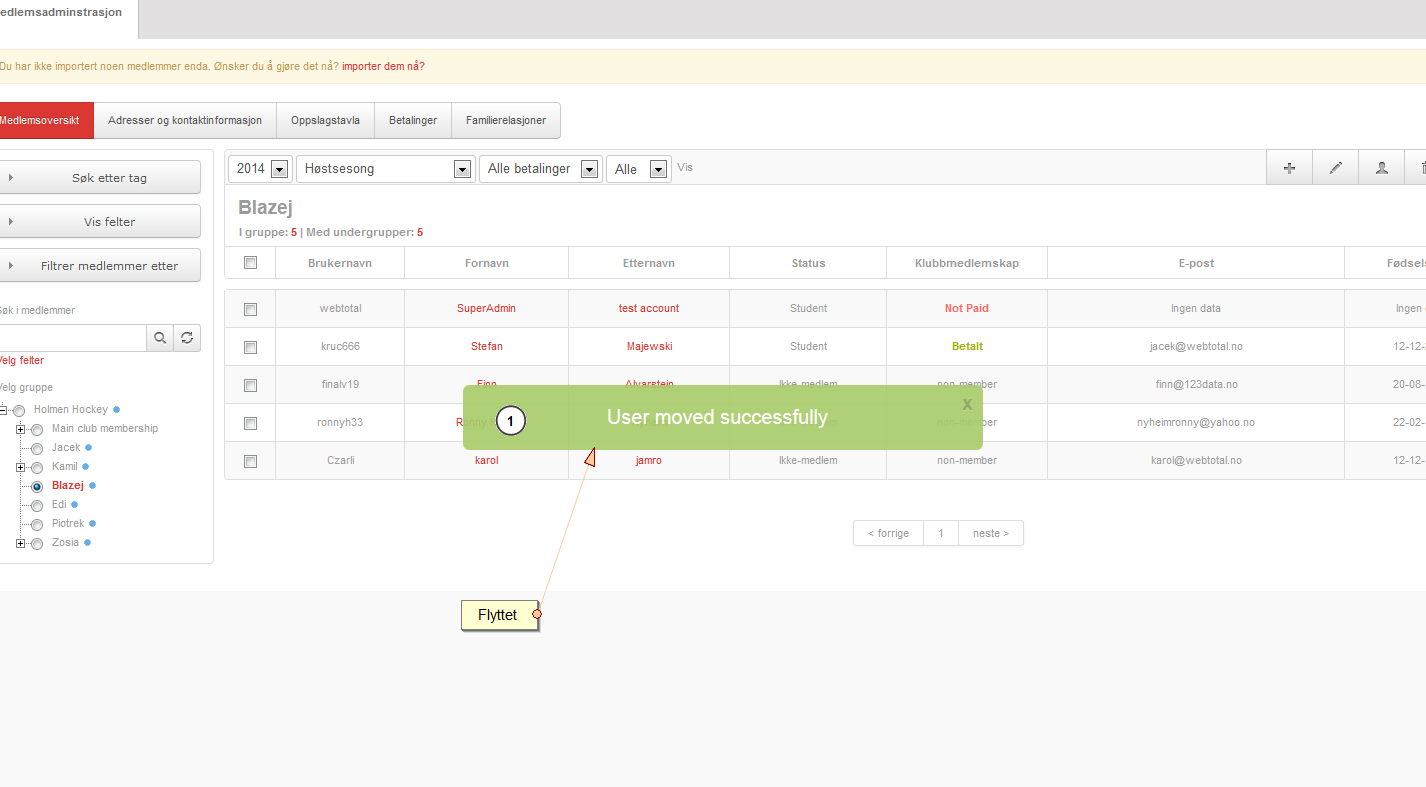Expand the Filtrer medlemmer etter panel
1426x787 pixels.
click(x=99, y=265)
